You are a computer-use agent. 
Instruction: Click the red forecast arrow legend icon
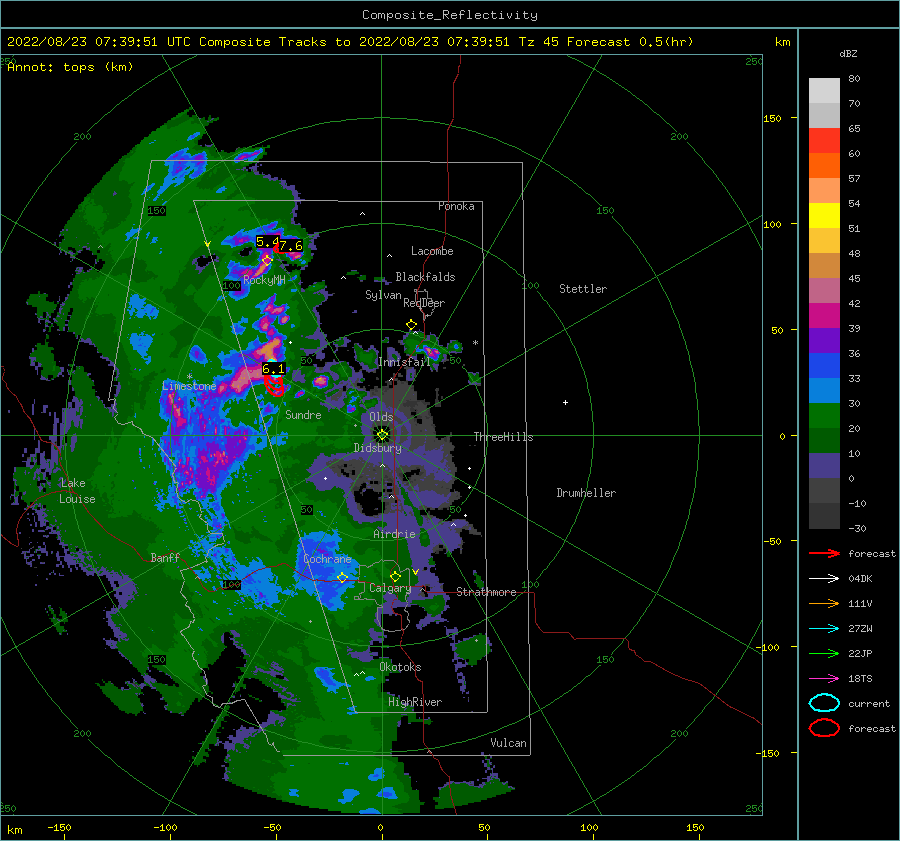[824, 553]
